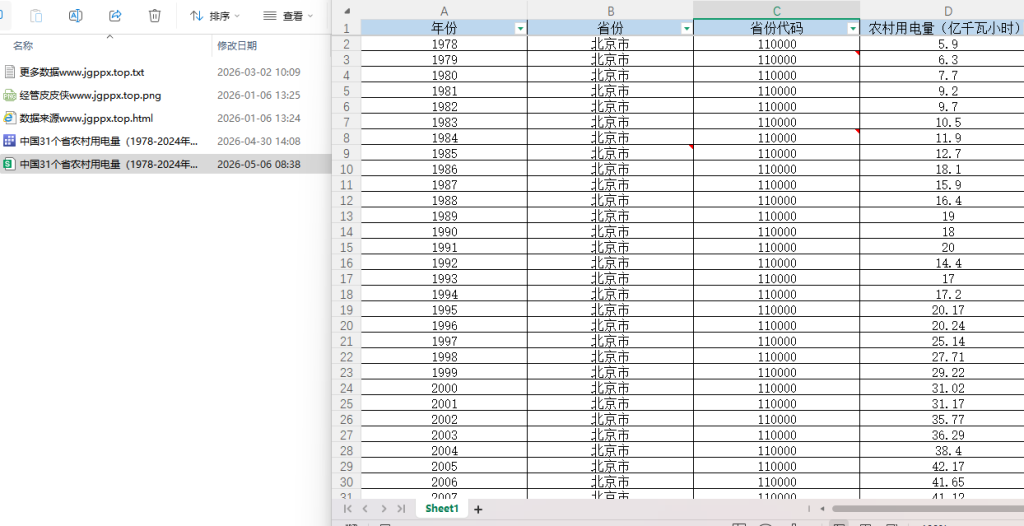Open the filter dropdown on 年份 header
1024x526 pixels.
tap(520, 28)
